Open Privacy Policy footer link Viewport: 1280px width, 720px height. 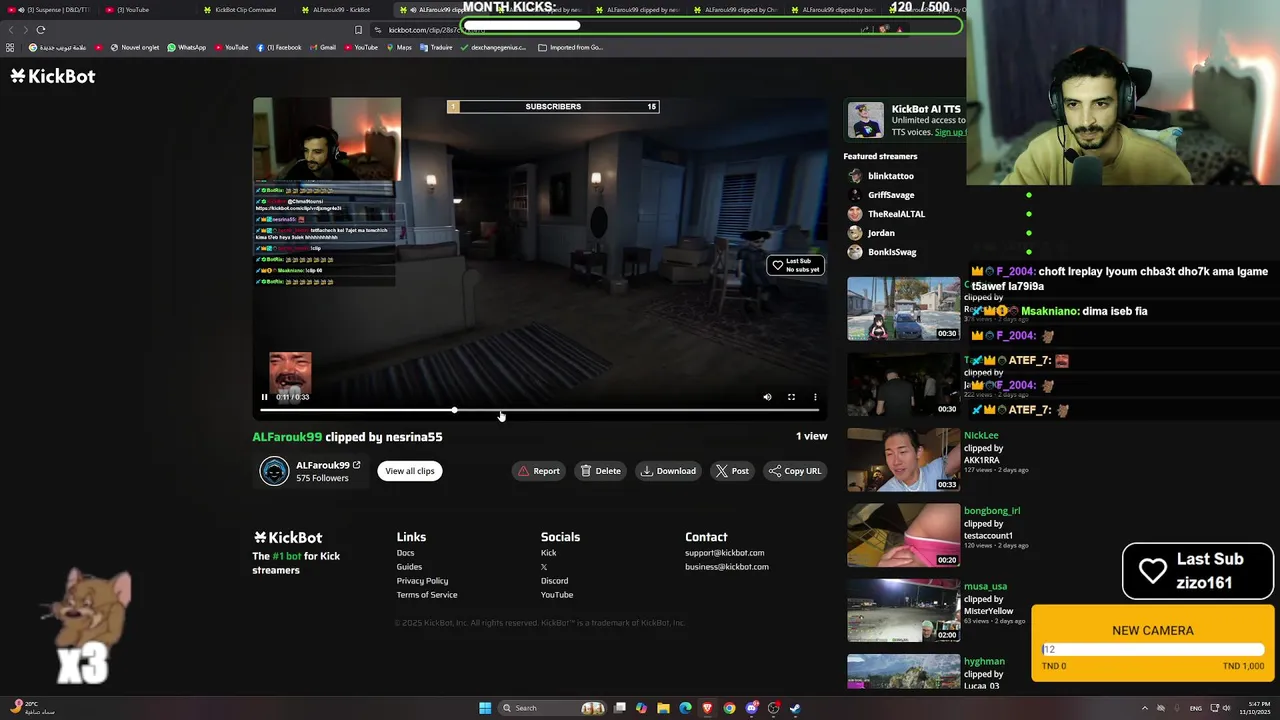[x=422, y=581]
